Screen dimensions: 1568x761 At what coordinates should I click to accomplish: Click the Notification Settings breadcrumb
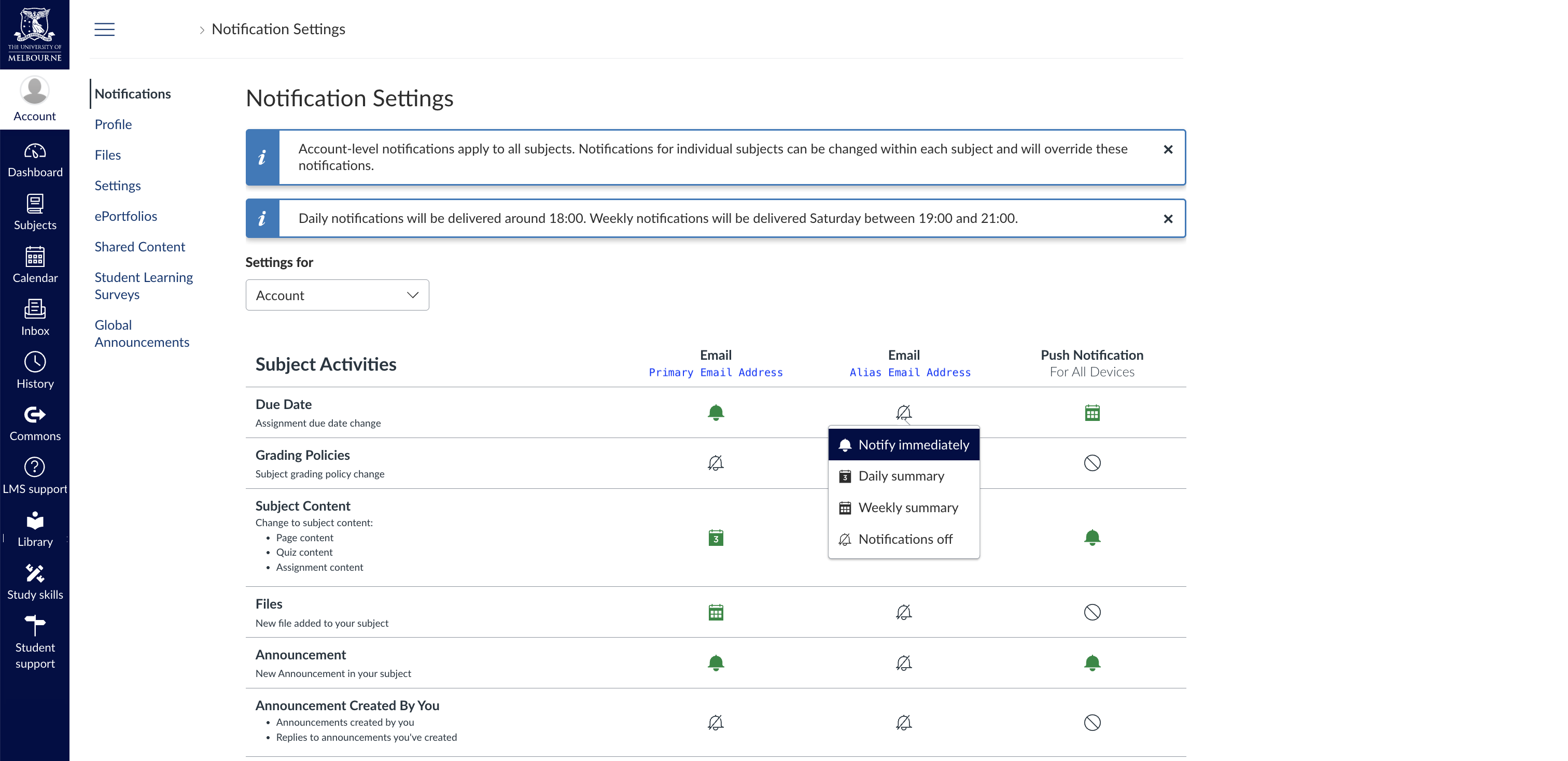pos(278,29)
